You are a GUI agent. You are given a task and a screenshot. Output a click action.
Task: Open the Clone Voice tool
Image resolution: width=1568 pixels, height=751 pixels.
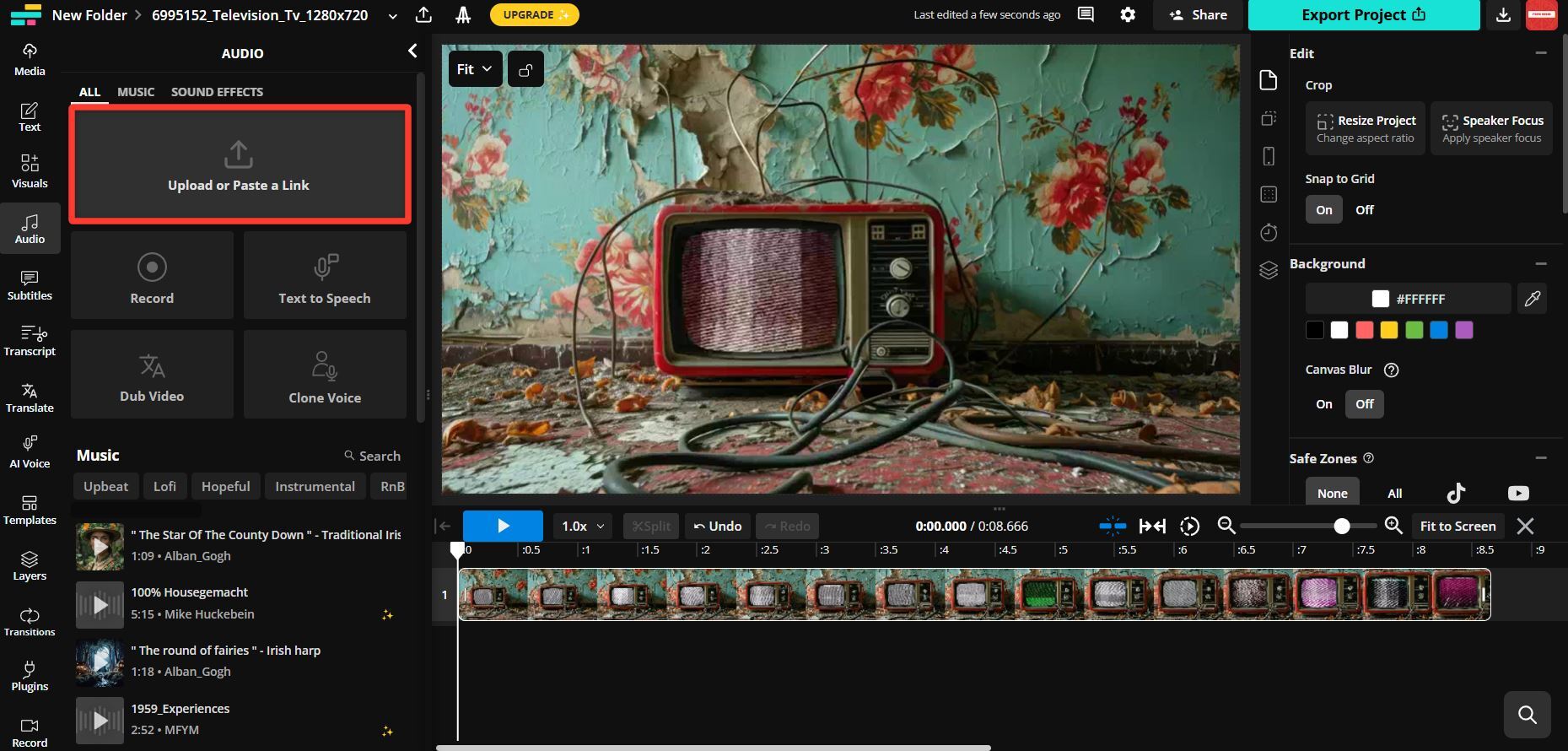point(325,375)
